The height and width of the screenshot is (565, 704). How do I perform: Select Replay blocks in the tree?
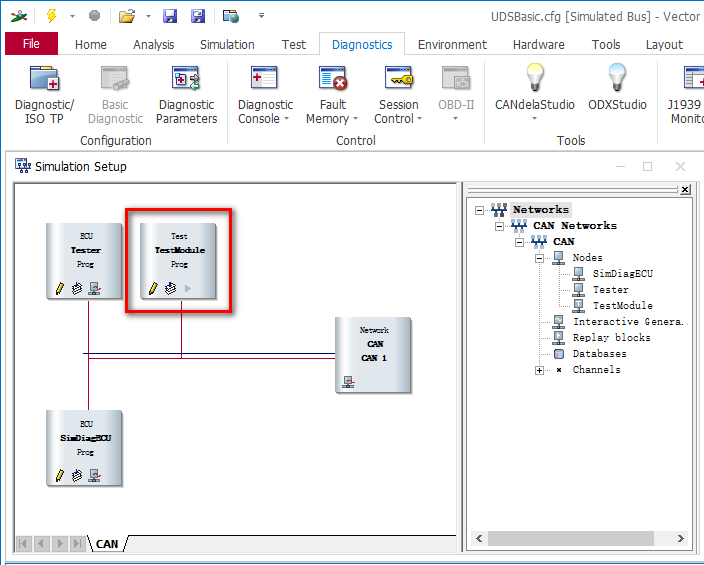coord(612,337)
